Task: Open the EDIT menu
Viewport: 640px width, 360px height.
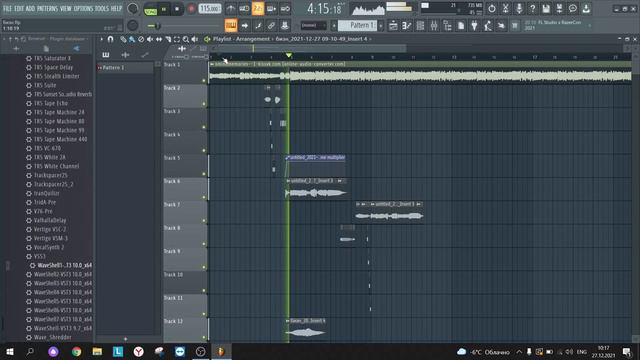Action: tap(19, 8)
